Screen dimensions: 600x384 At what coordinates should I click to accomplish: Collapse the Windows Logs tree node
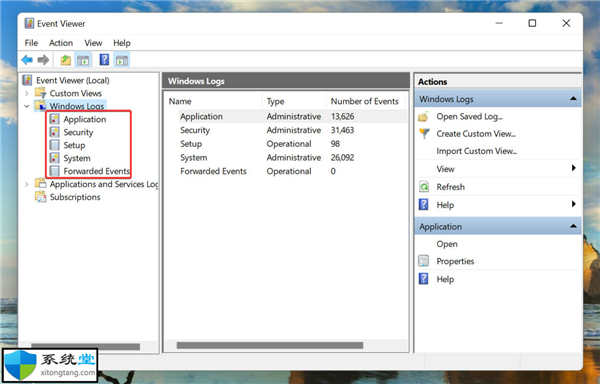point(27,106)
